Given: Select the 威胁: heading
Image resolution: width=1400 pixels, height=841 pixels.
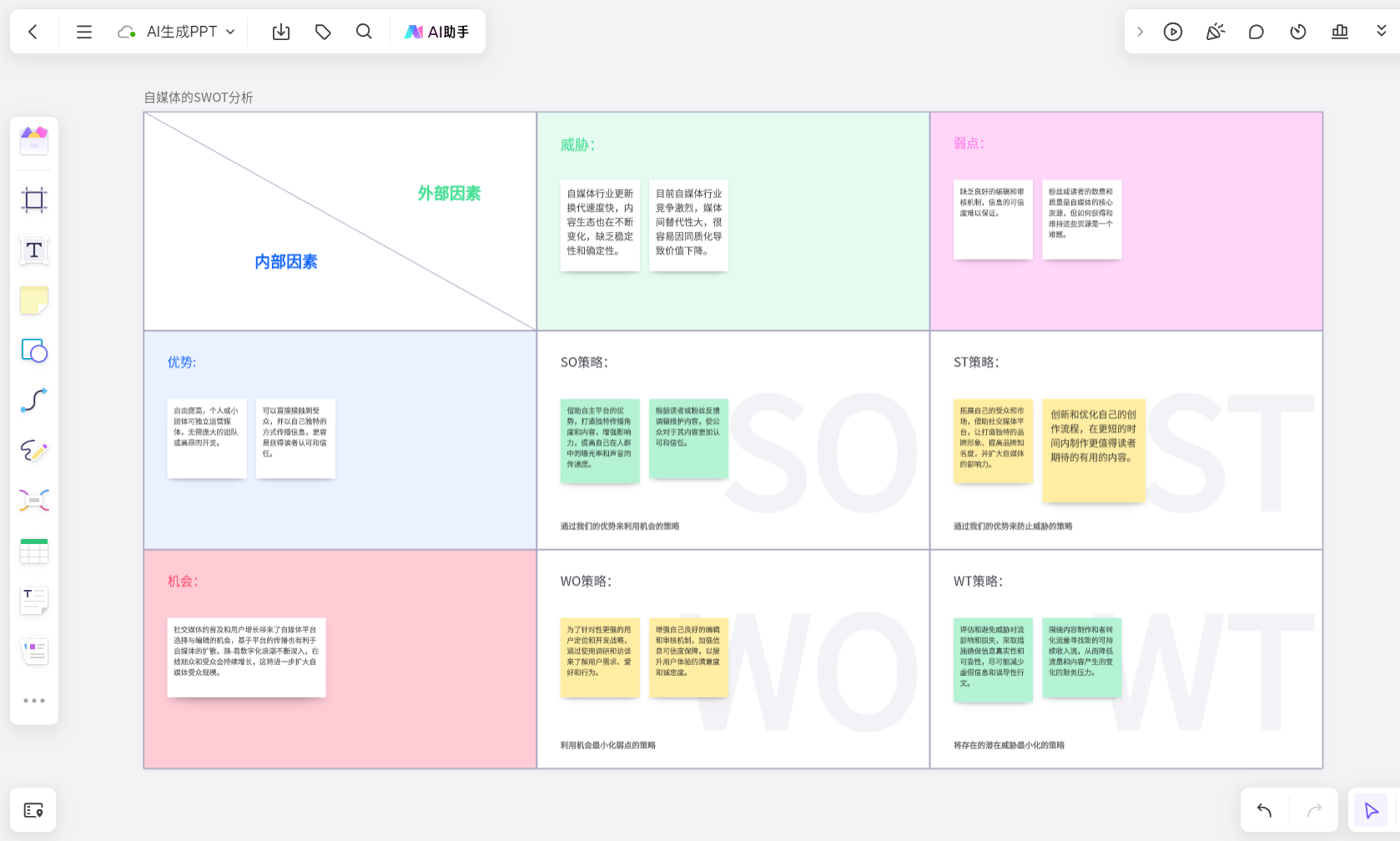Looking at the screenshot, I should click(x=577, y=145).
